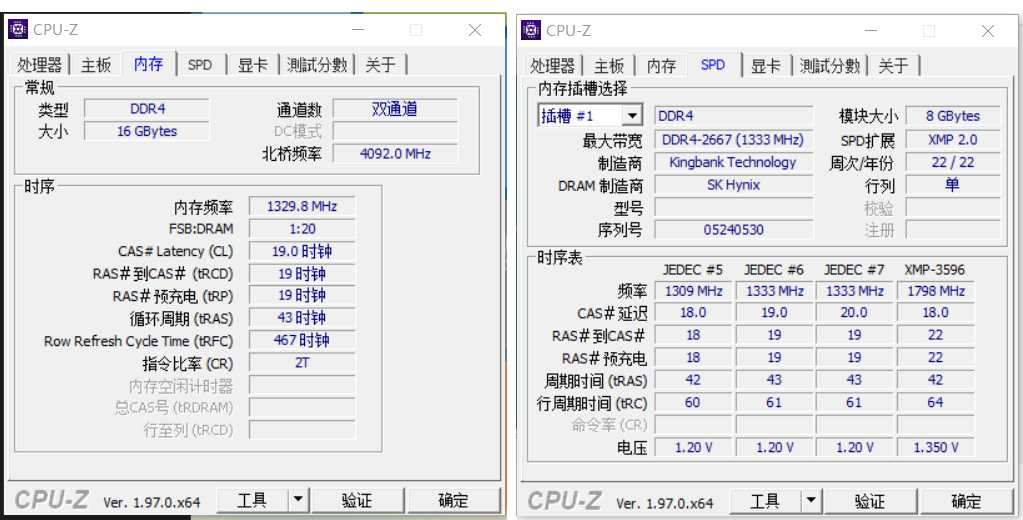Click the 16 GBytes size value
This screenshot has height=520, width=1023.
click(x=147, y=131)
